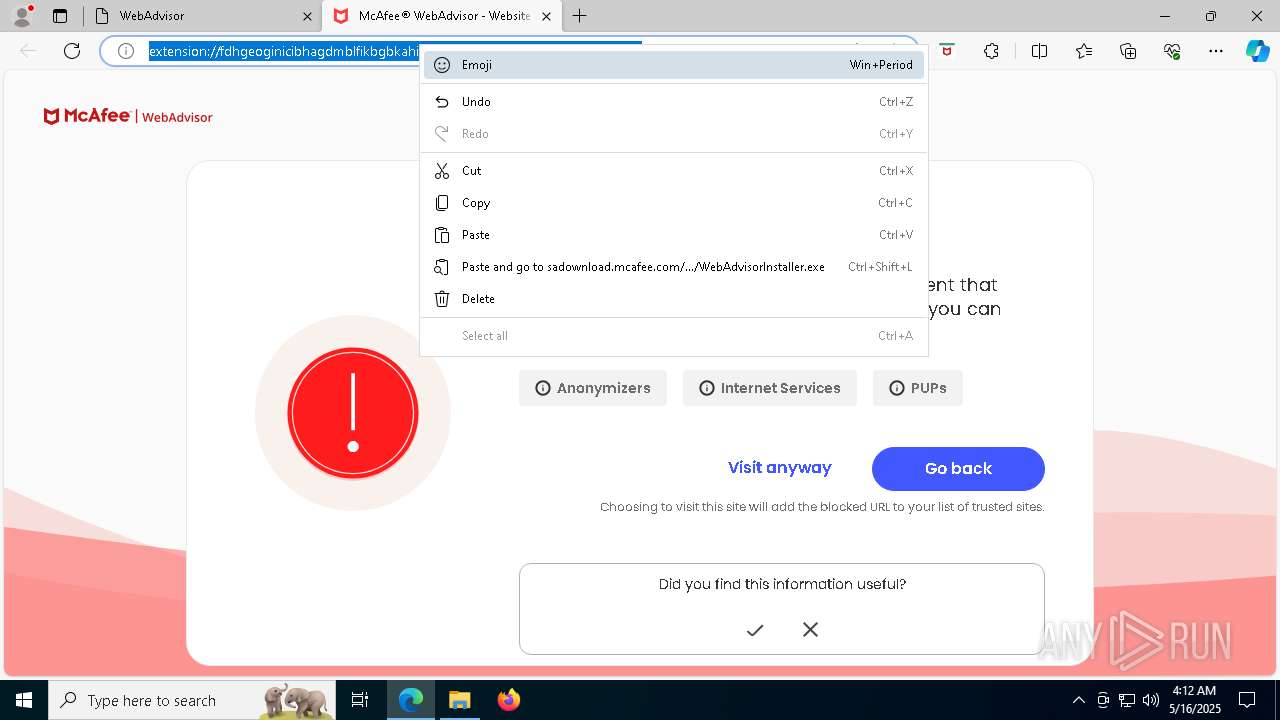Show hidden system tray icons
Viewport: 1280px width, 720px height.
coord(1078,700)
